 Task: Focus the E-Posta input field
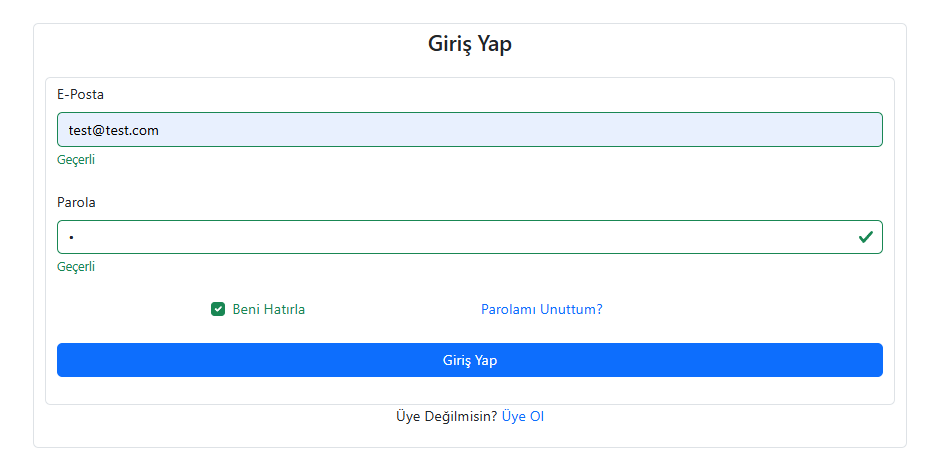coord(470,130)
